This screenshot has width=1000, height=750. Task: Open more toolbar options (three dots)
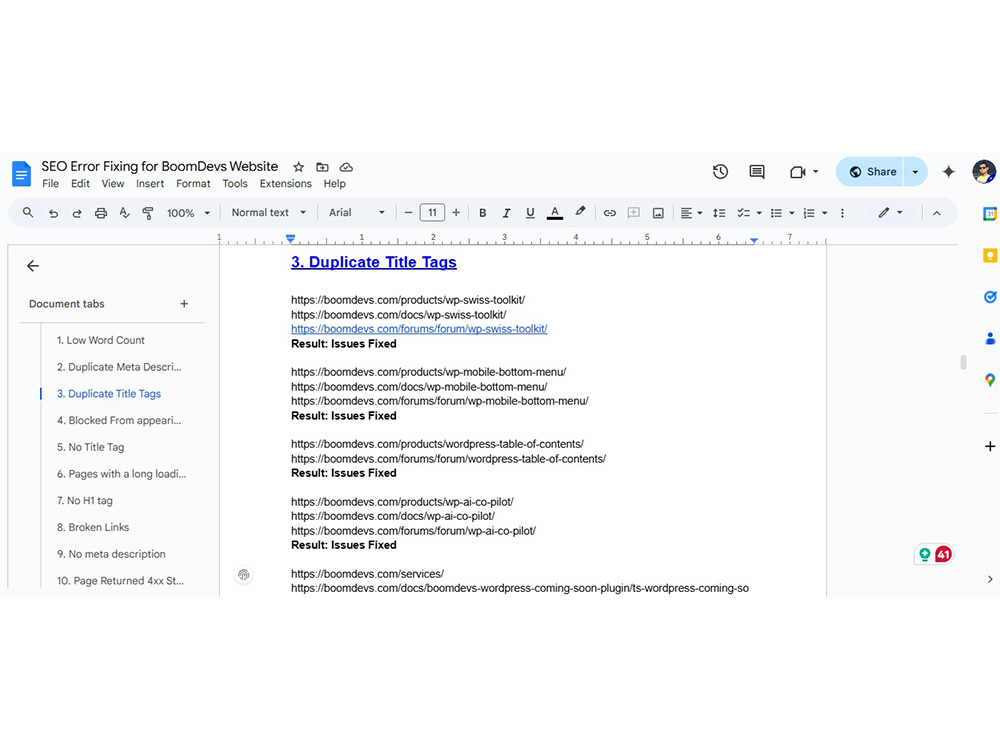tap(842, 213)
